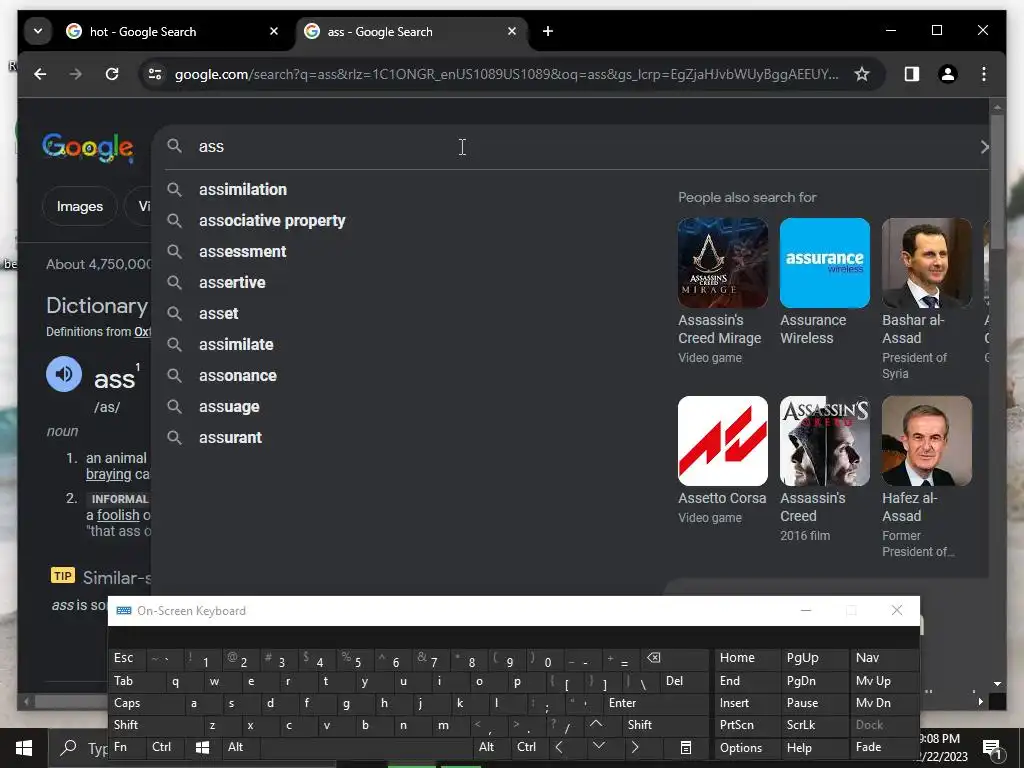The width and height of the screenshot is (1024, 768).
Task: Click Tab key on On-Screen Keyboard
Action: click(133, 681)
